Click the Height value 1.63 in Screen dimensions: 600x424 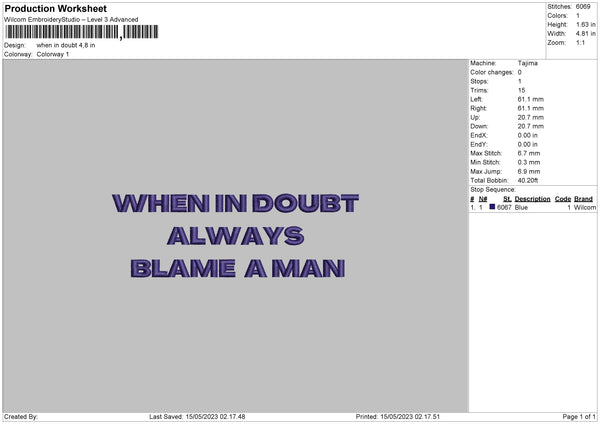585,24
